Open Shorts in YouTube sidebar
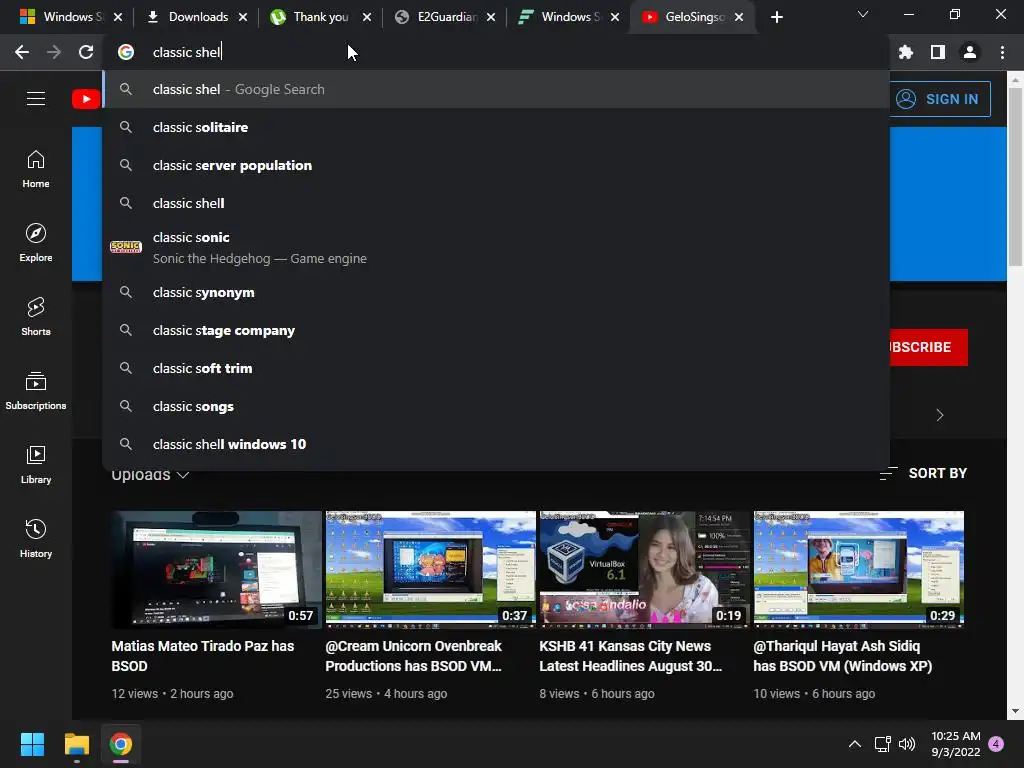 click(x=36, y=317)
